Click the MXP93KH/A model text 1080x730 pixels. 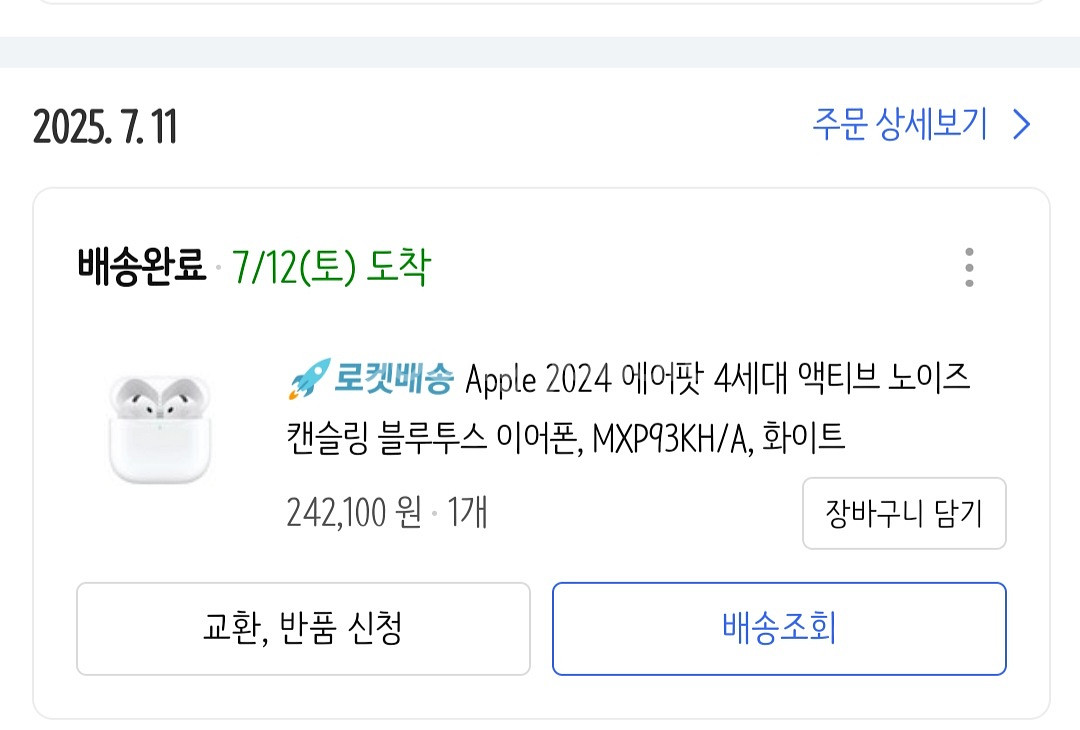(672, 437)
